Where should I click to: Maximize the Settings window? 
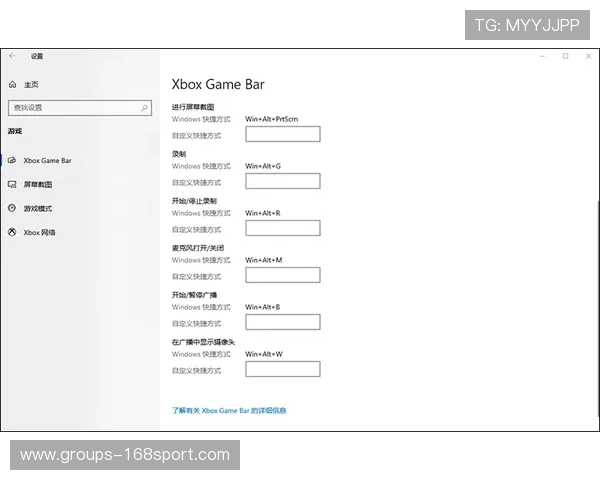coord(565,56)
